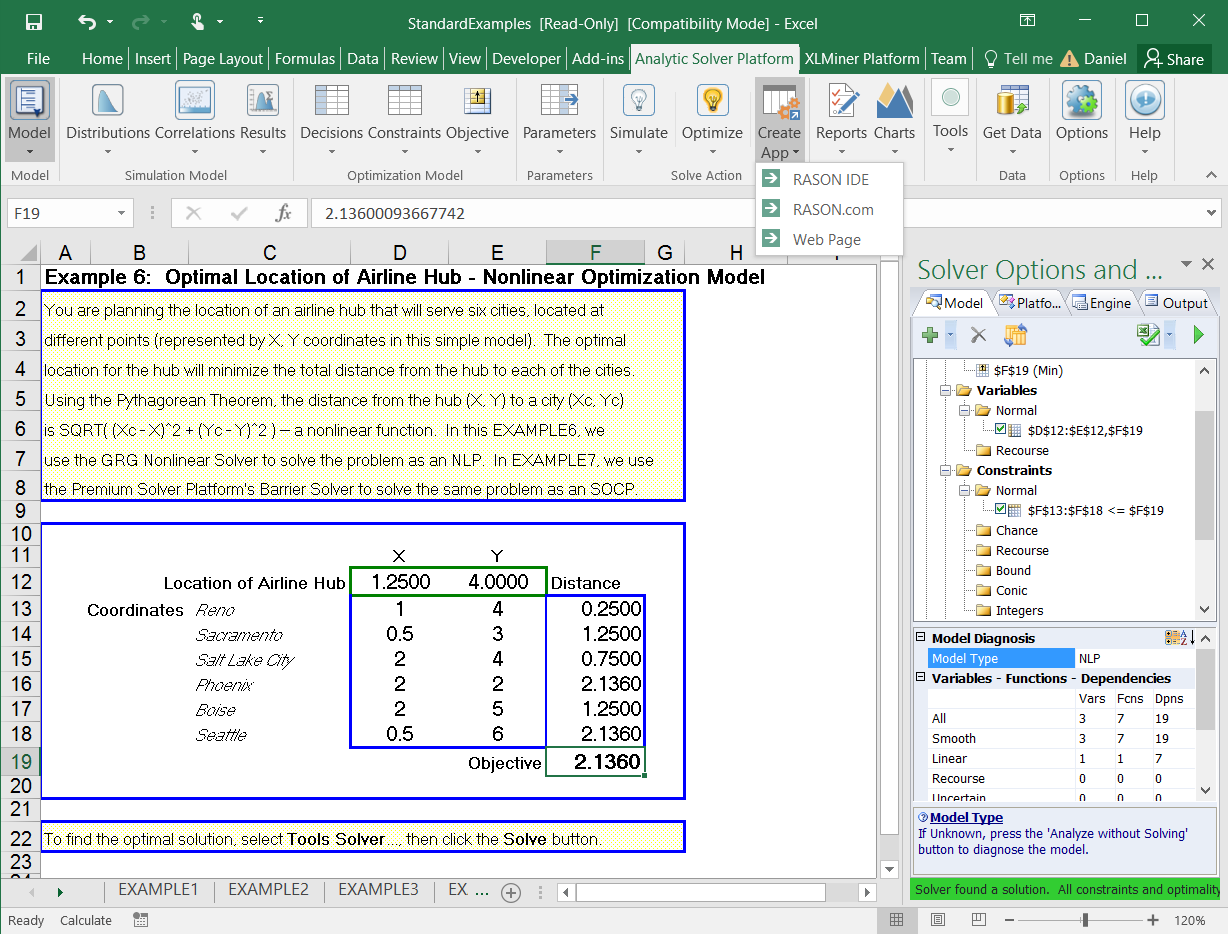
Task: Open the Name Box dropdown arrow
Action: point(121,213)
